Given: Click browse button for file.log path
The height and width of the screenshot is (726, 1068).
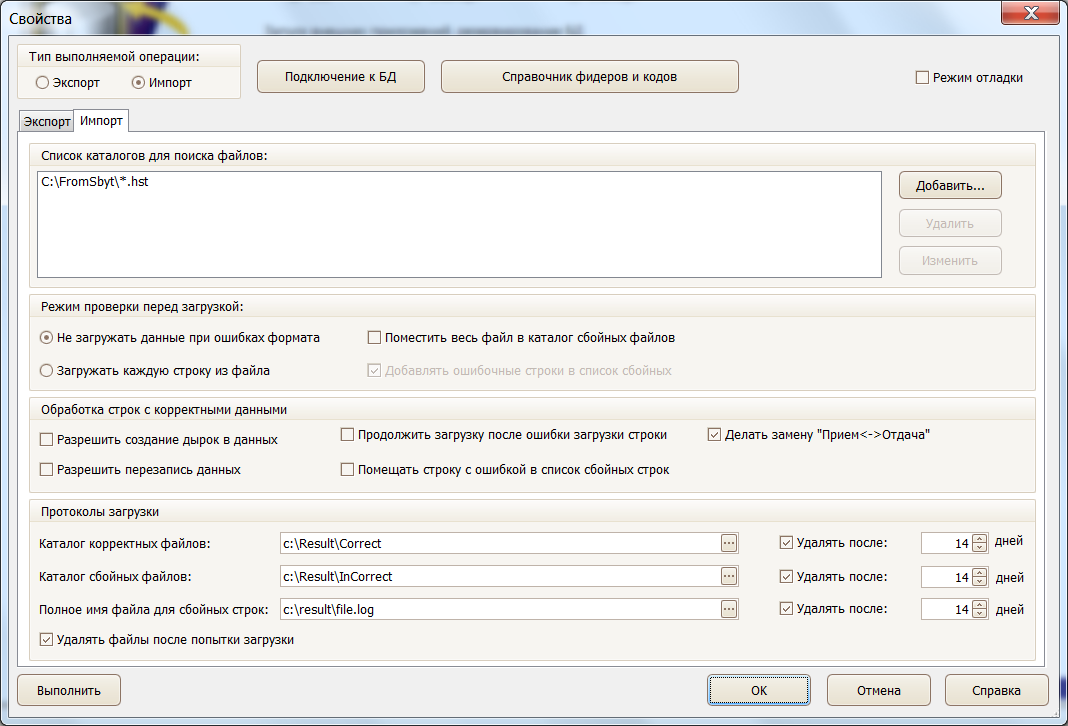Looking at the screenshot, I should [x=729, y=609].
